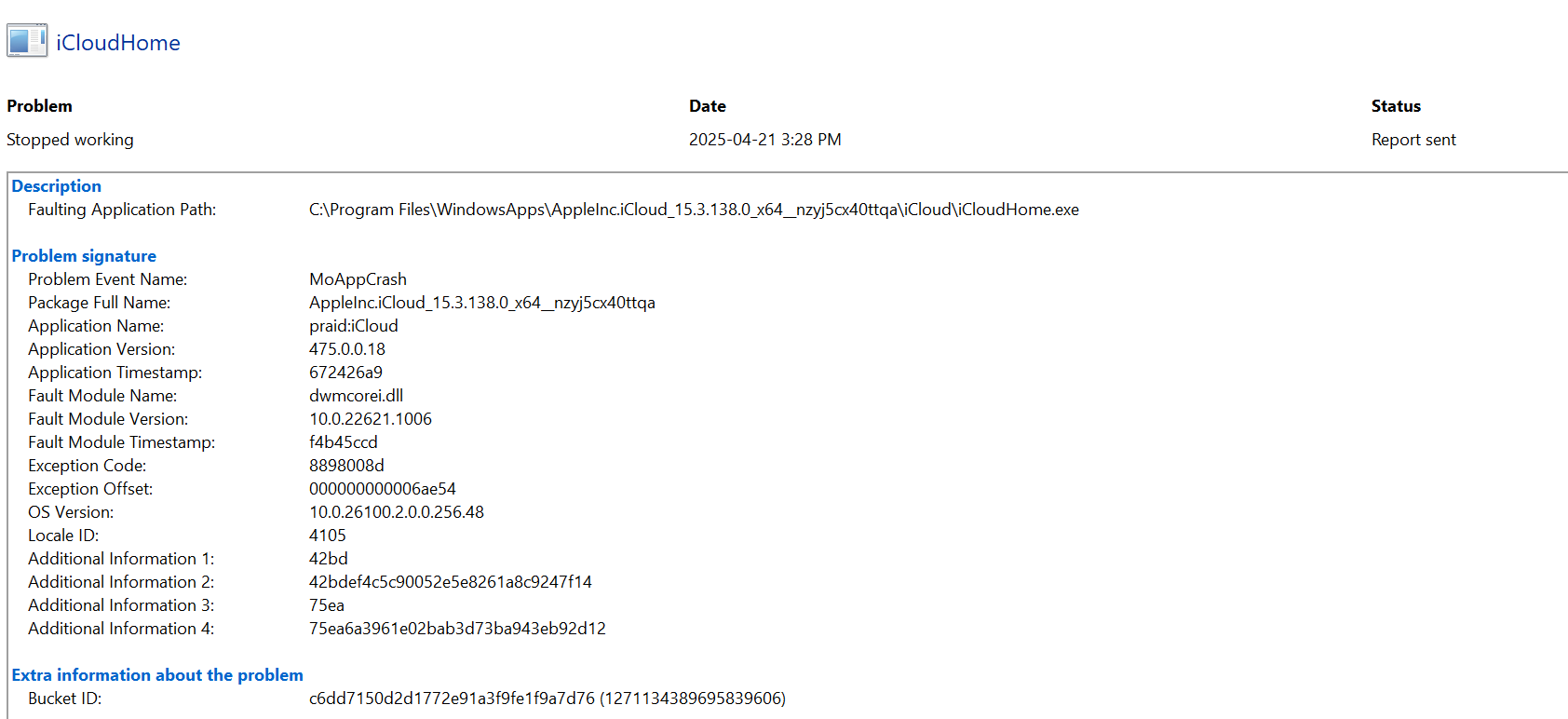Click the Bucket ID value
Screen dimensions: 1568x719
pos(547,699)
